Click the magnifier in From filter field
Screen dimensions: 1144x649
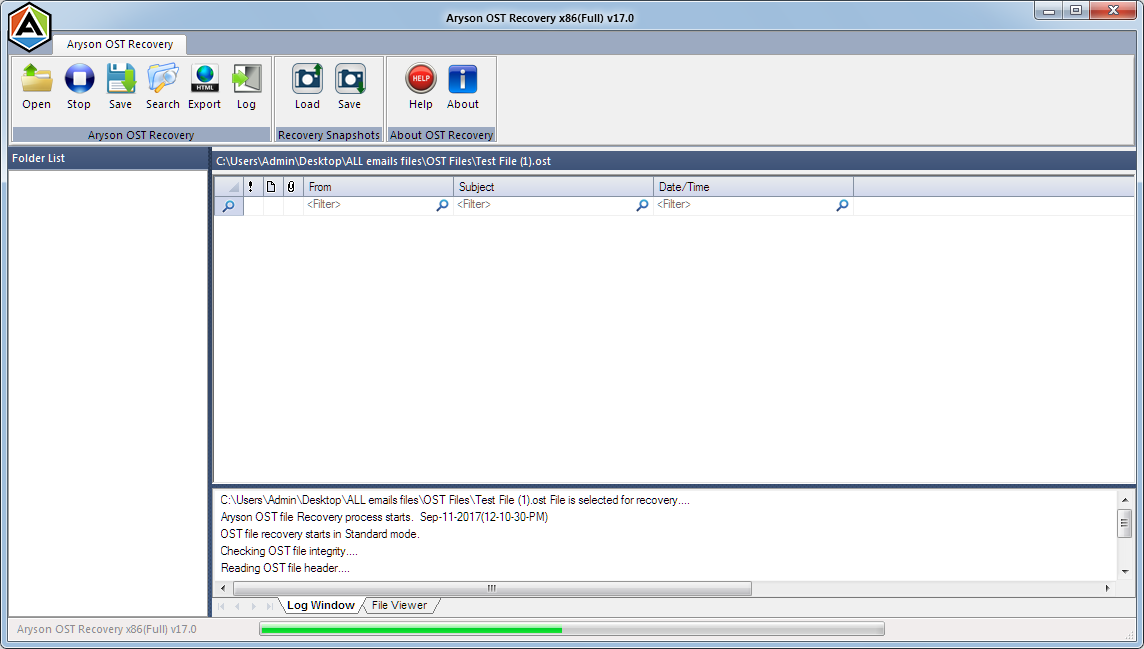tap(442, 206)
